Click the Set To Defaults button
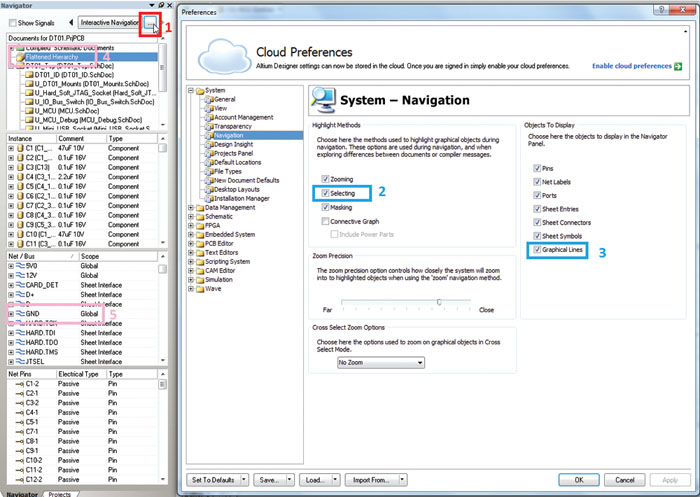Viewport: 700px width, 497px height. [213, 480]
